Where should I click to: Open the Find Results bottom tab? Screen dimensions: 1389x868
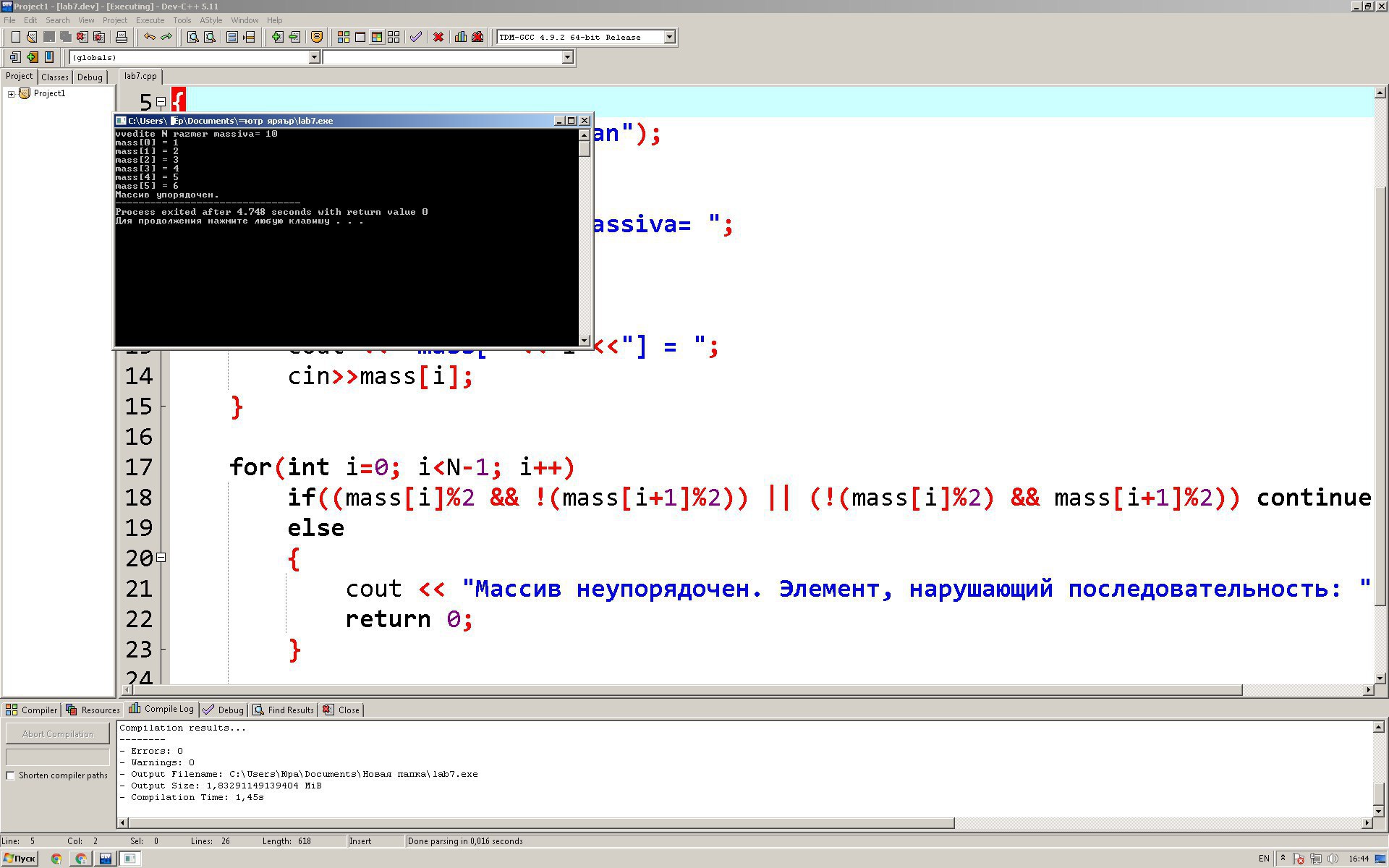click(283, 710)
